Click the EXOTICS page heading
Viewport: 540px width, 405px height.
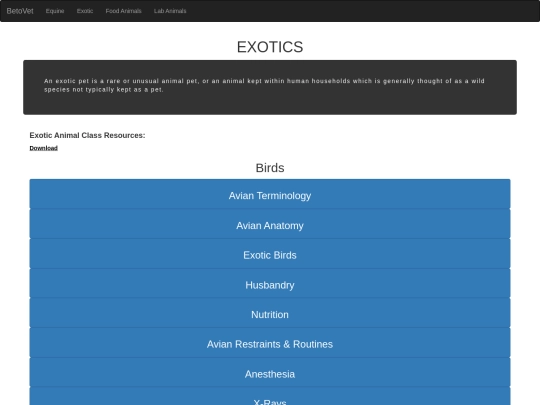(270, 47)
